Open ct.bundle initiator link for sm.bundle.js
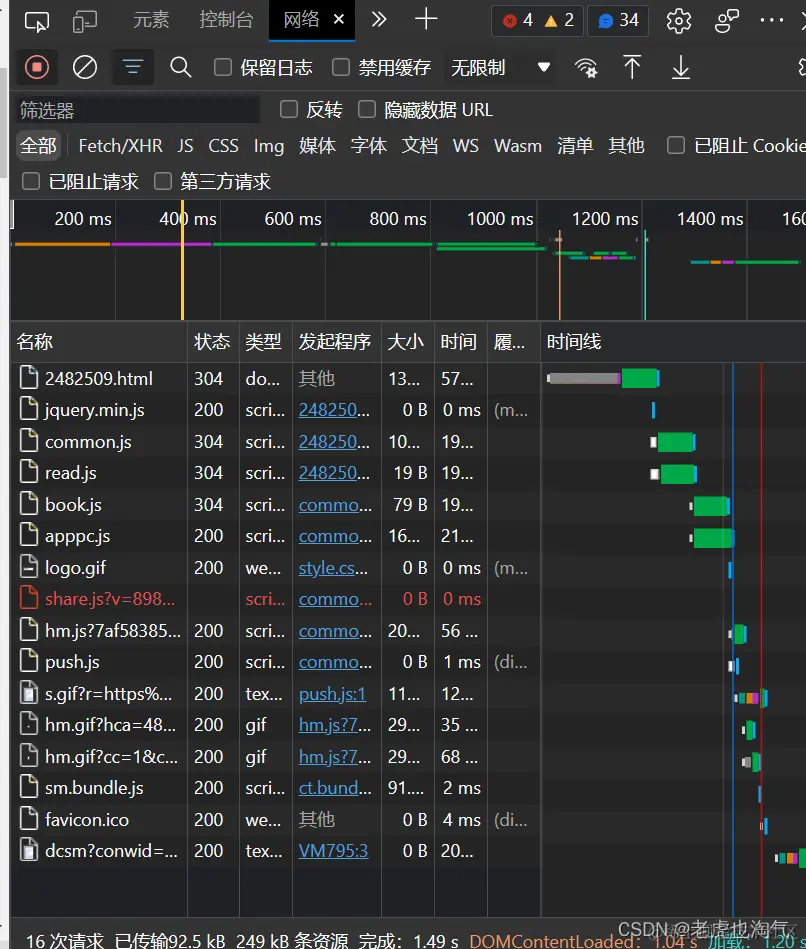Screen dimensions: 806x949 335,788
